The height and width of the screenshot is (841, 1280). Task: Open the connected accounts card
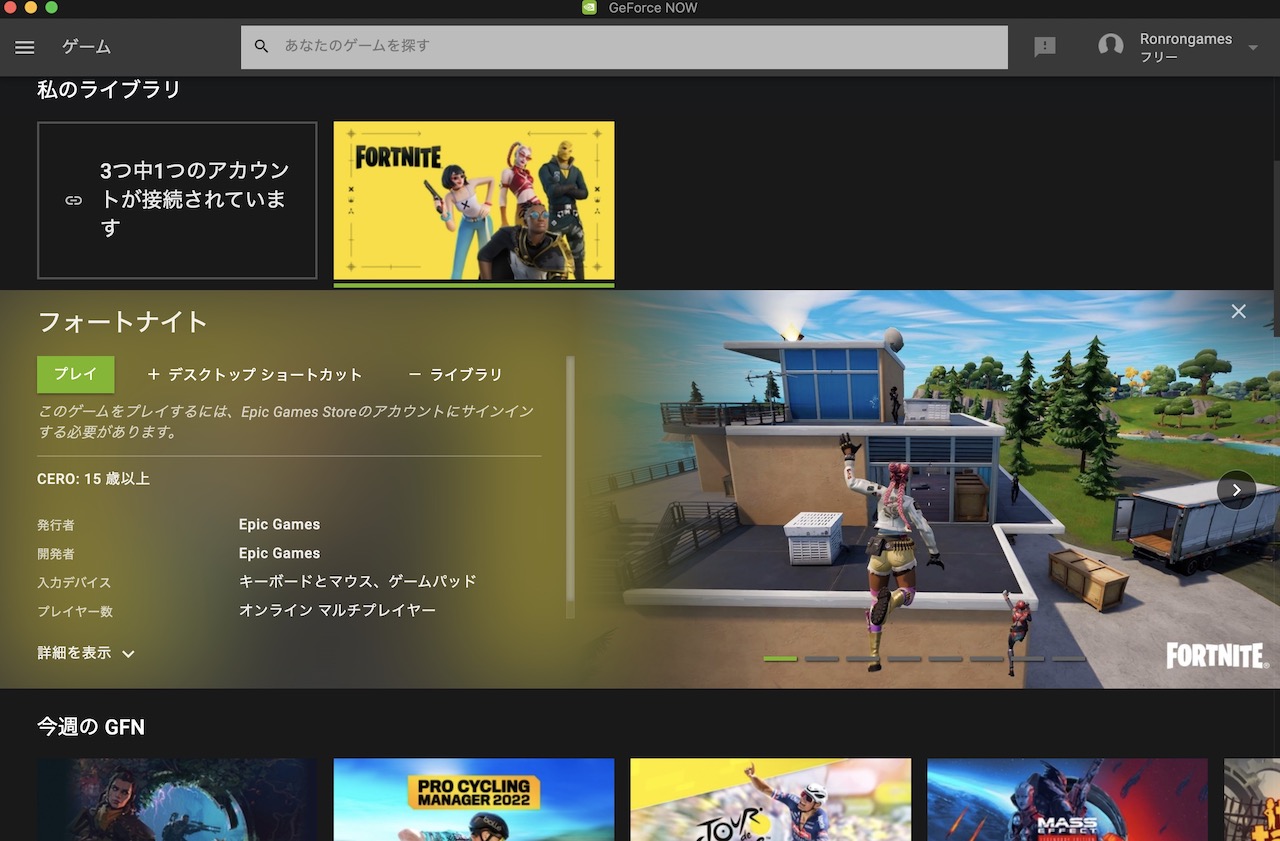click(177, 200)
